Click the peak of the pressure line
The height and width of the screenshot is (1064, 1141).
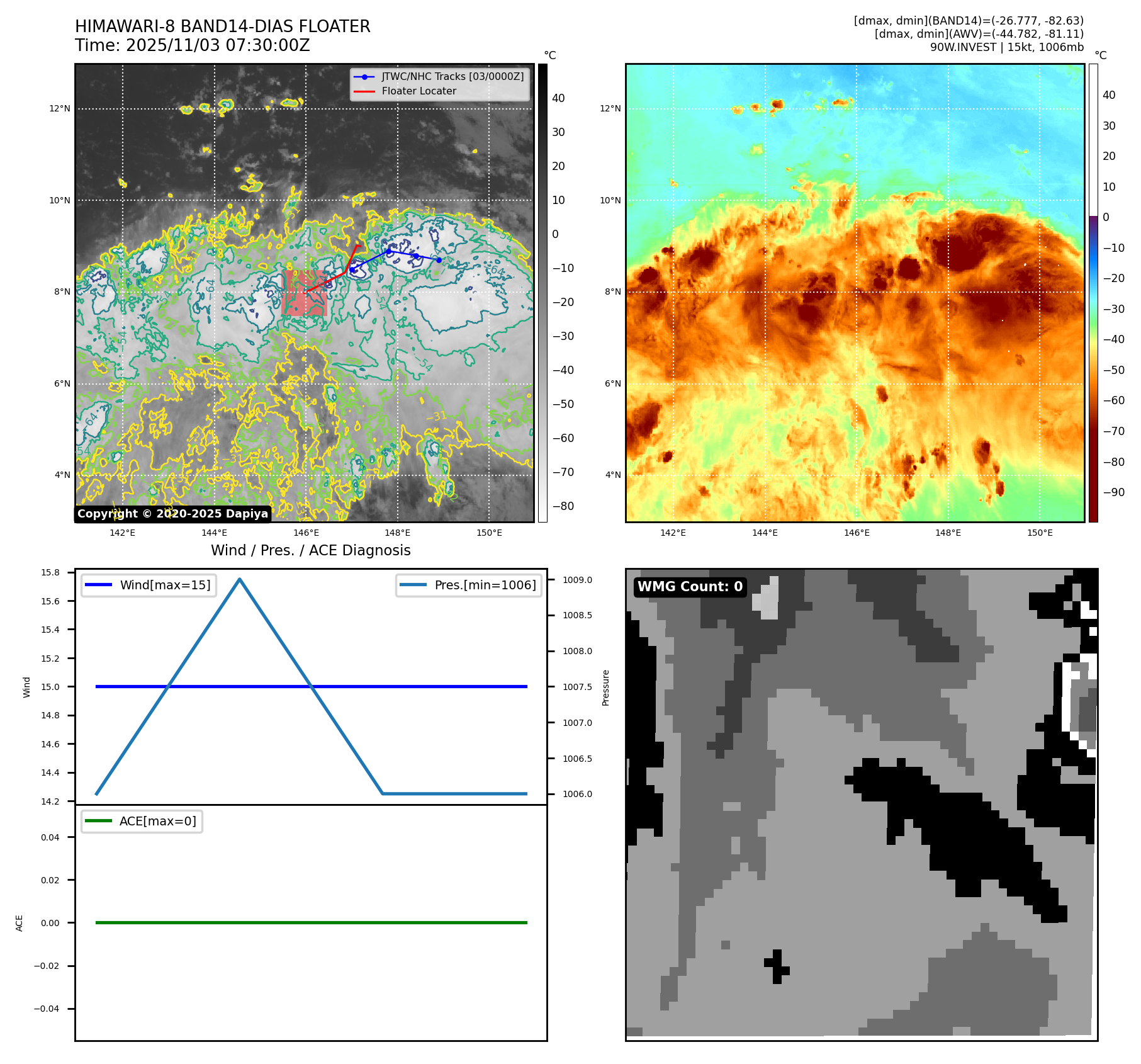240,579
